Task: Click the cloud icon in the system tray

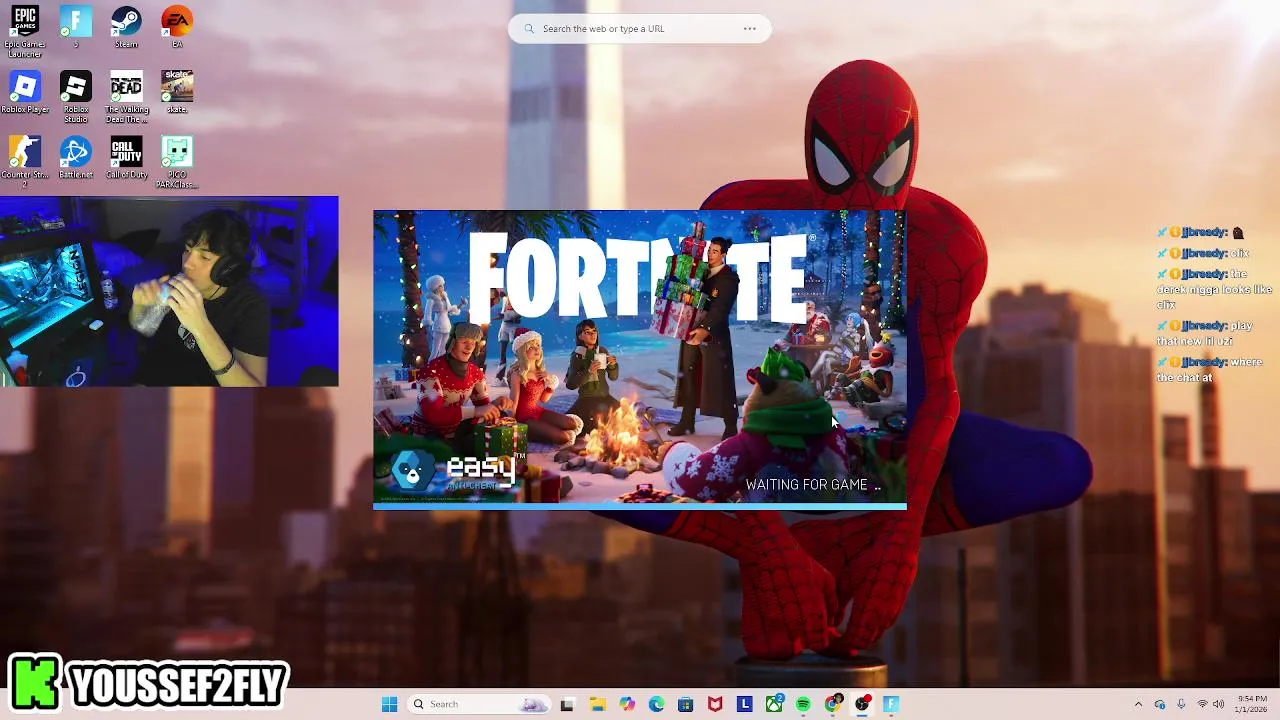Action: (1160, 704)
